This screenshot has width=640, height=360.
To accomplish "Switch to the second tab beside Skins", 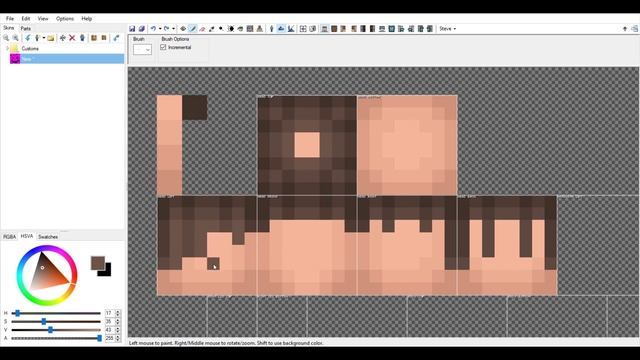I will (x=26, y=28).
